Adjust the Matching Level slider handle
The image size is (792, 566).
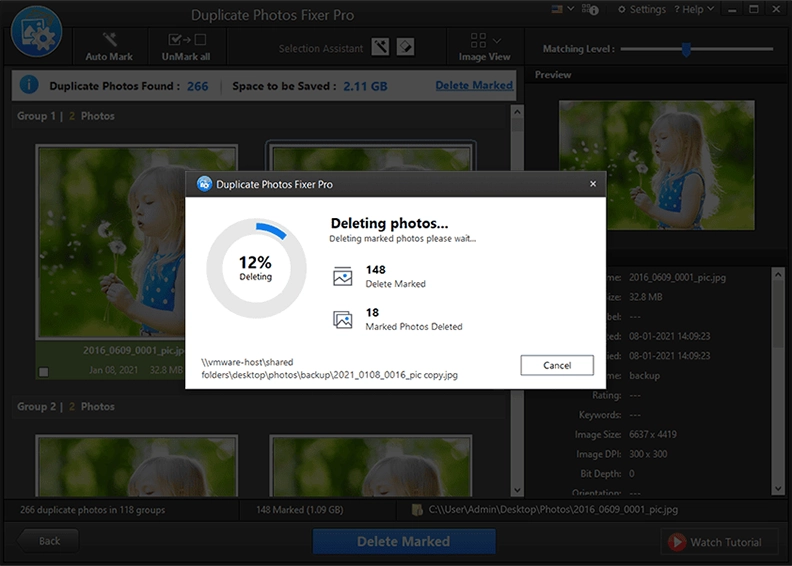[x=685, y=49]
